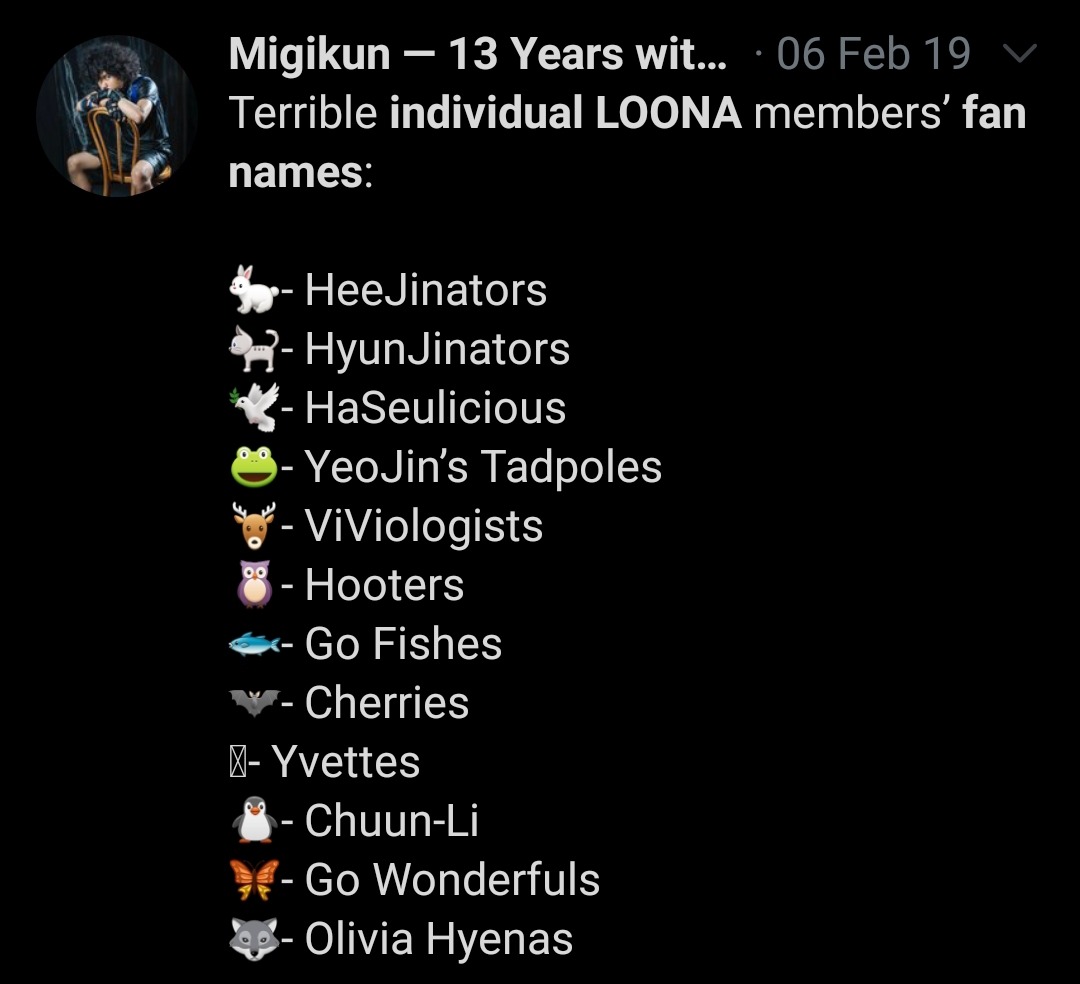Click the 06 Feb 19 tweet timestamp
Image resolution: width=1080 pixels, height=984 pixels.
tap(873, 54)
